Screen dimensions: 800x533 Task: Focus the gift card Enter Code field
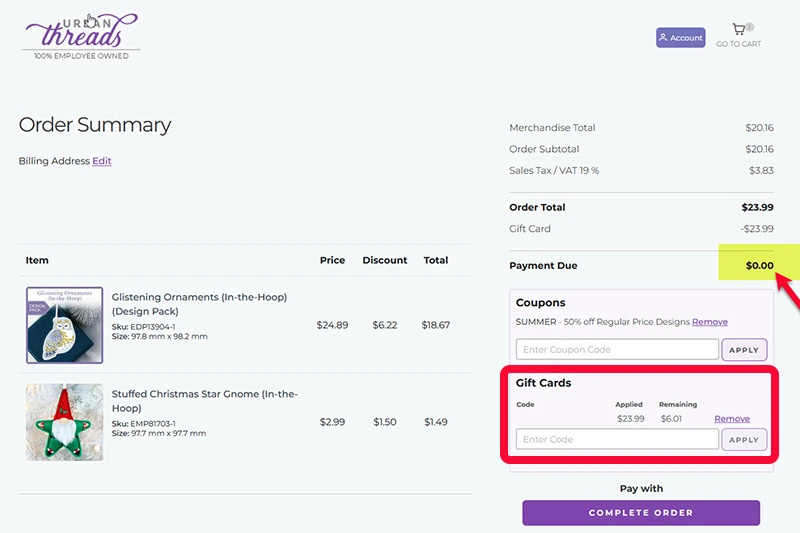pos(617,439)
